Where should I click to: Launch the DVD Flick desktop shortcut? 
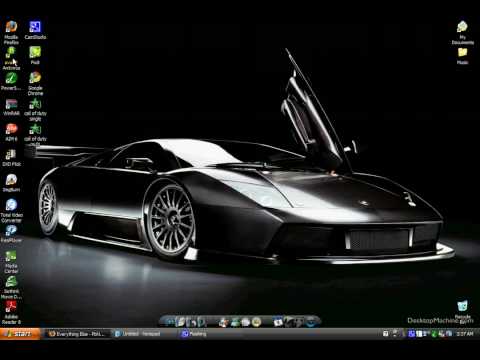click(x=11, y=158)
